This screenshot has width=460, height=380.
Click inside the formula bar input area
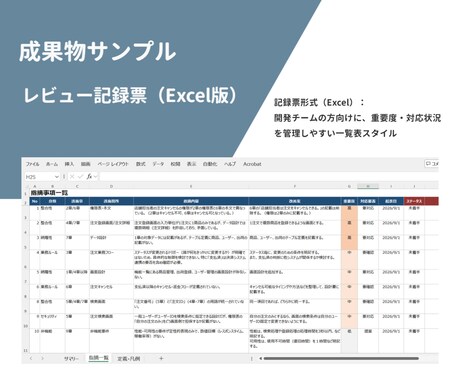[268, 177]
